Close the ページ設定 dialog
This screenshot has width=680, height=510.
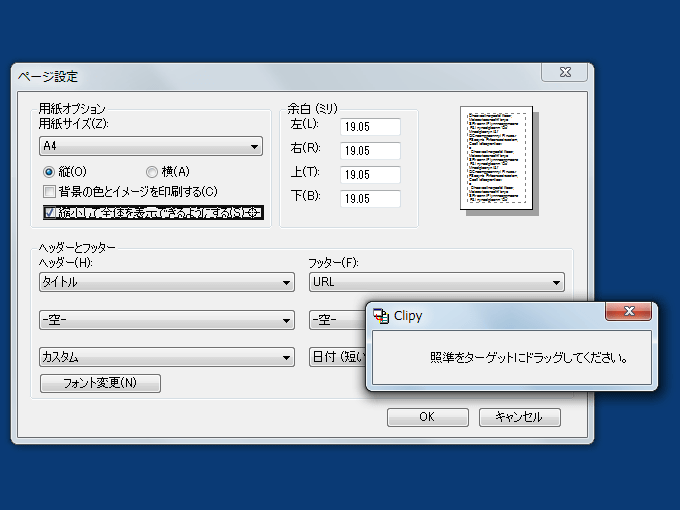[x=565, y=72]
